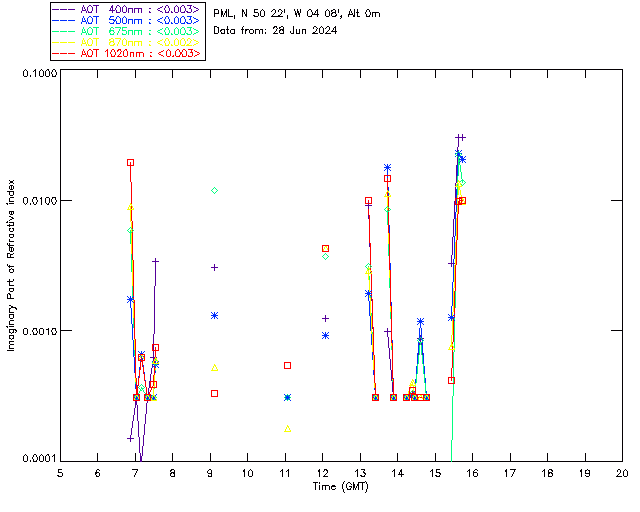Click the AOT 500nm legend entry

click(x=127, y=20)
